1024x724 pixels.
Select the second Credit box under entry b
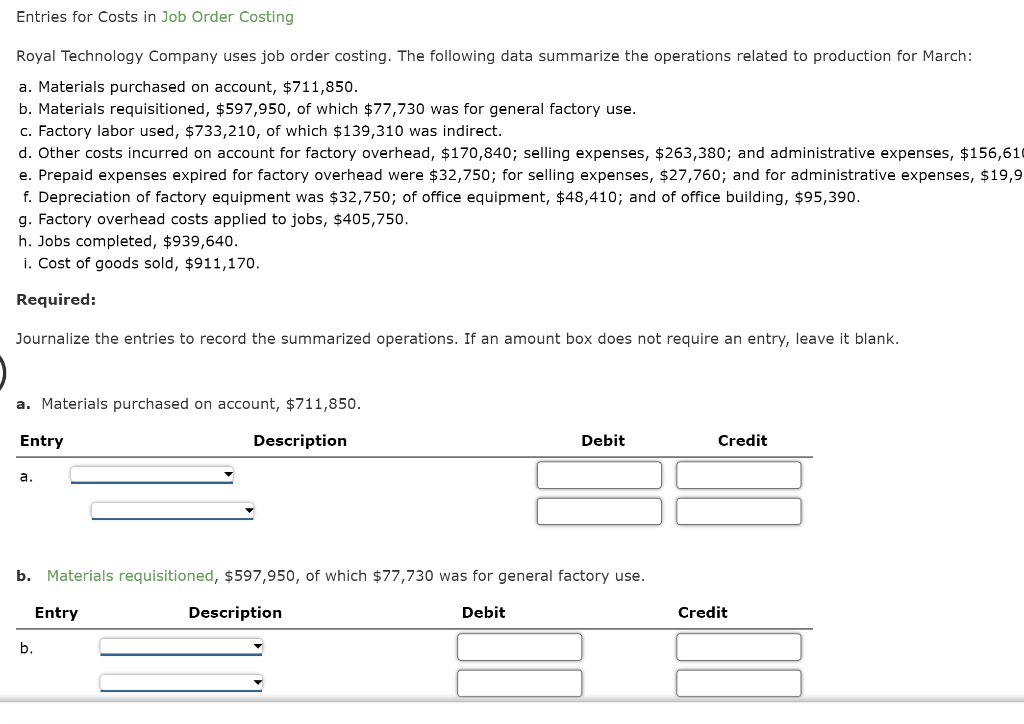coord(739,683)
